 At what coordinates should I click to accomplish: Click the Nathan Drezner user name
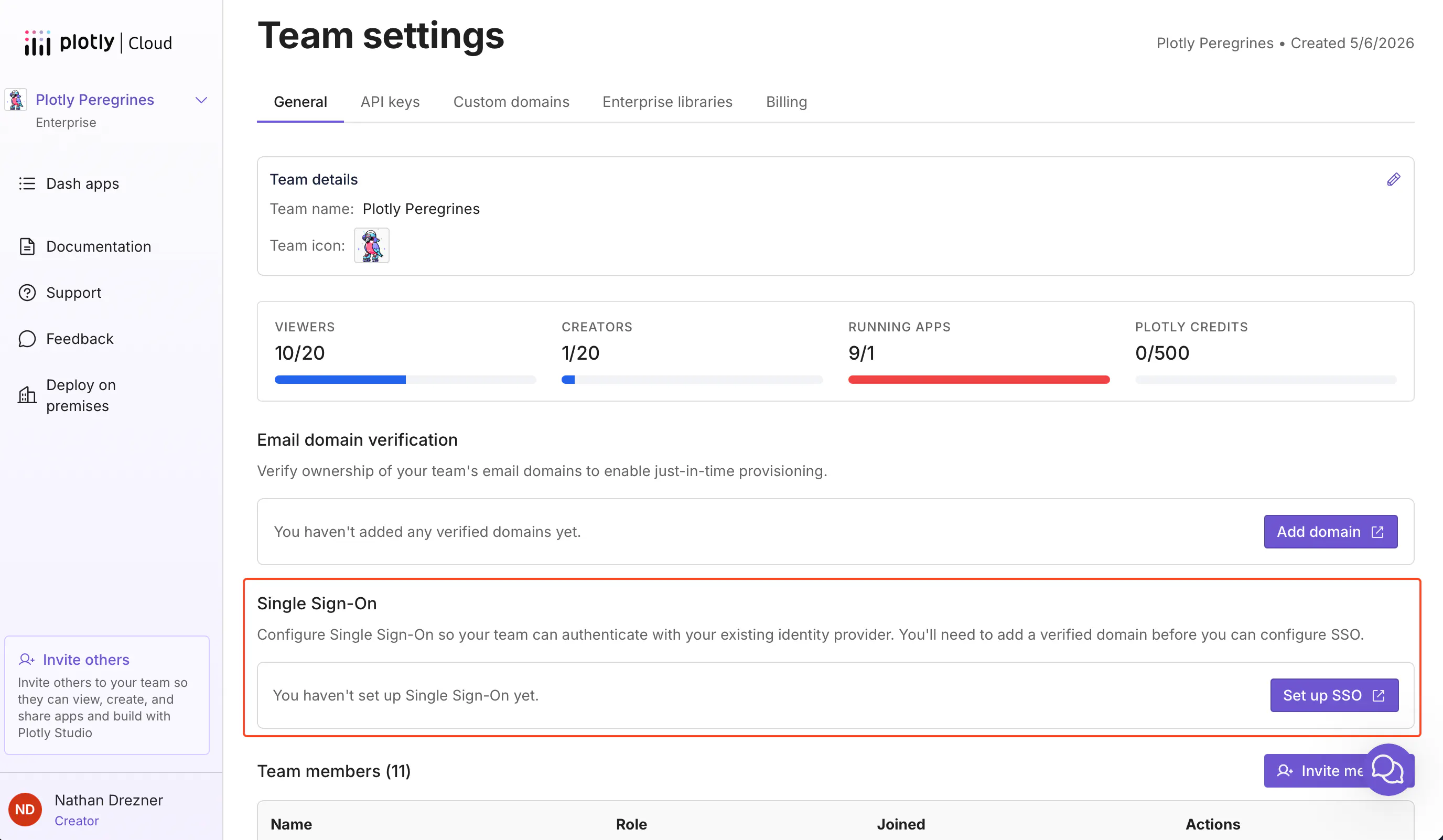pyautogui.click(x=109, y=800)
